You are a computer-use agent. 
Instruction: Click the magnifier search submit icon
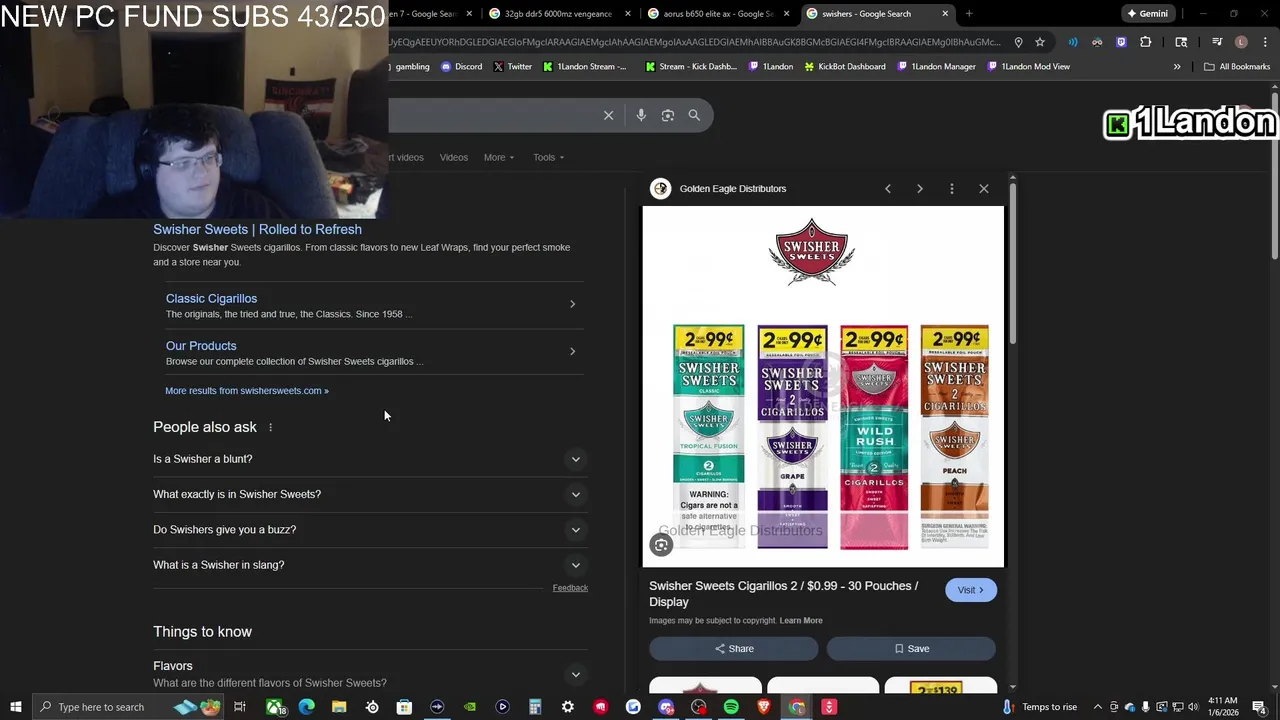[x=694, y=115]
